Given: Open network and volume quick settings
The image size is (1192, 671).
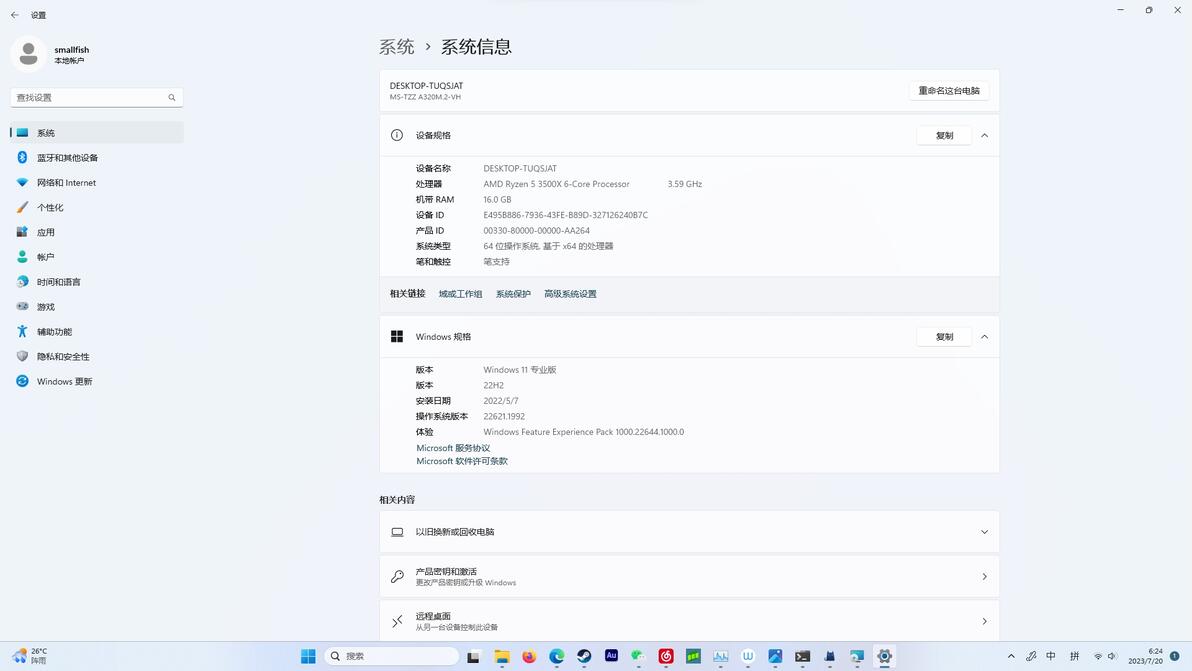Looking at the screenshot, I should click(x=1105, y=656).
